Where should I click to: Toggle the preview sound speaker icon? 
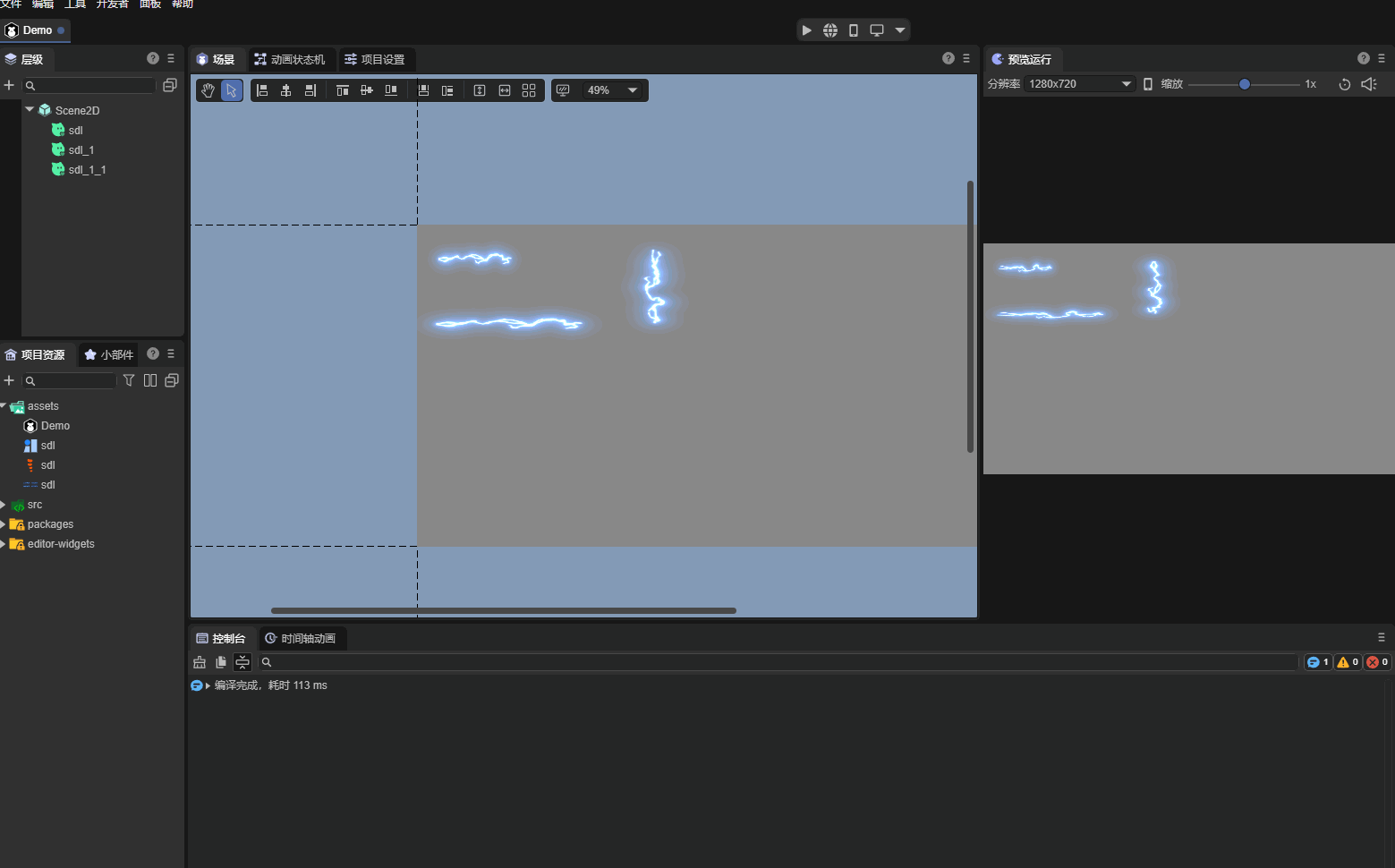tap(1368, 84)
